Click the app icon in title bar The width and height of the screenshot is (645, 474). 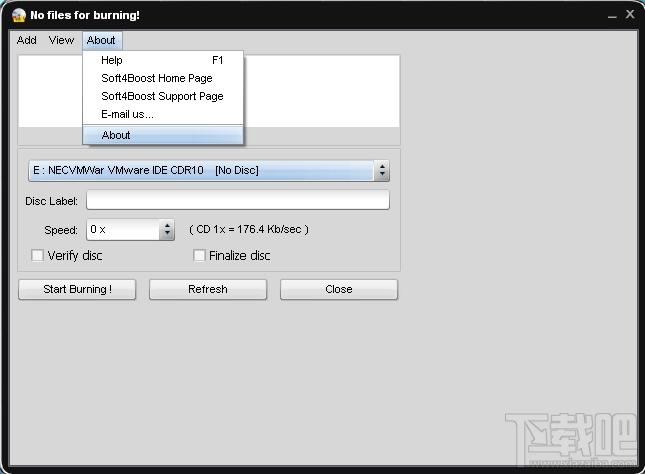[x=19, y=15]
